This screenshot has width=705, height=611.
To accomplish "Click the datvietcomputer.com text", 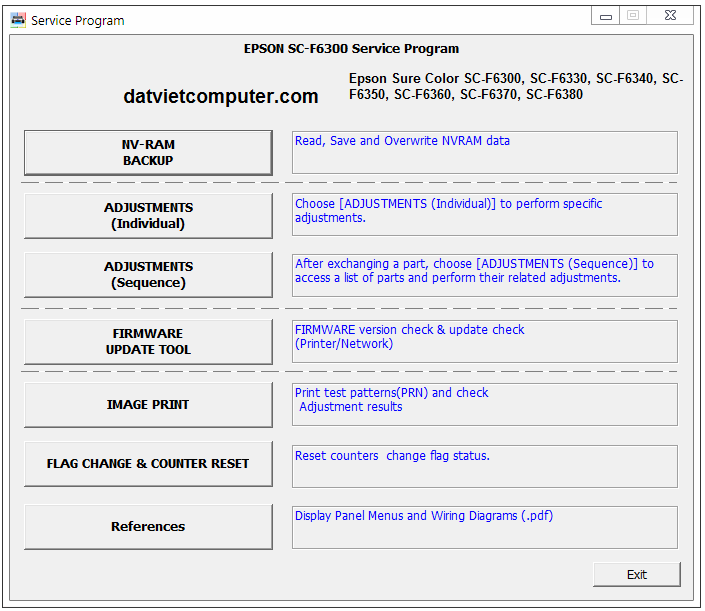I will pos(221,96).
